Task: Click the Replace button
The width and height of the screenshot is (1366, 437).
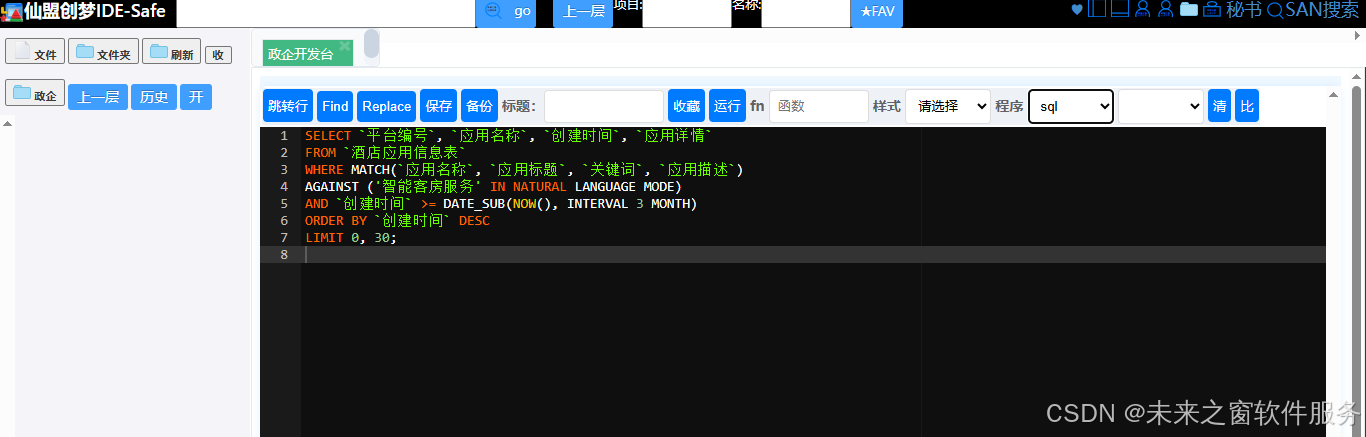Action: pos(386,106)
